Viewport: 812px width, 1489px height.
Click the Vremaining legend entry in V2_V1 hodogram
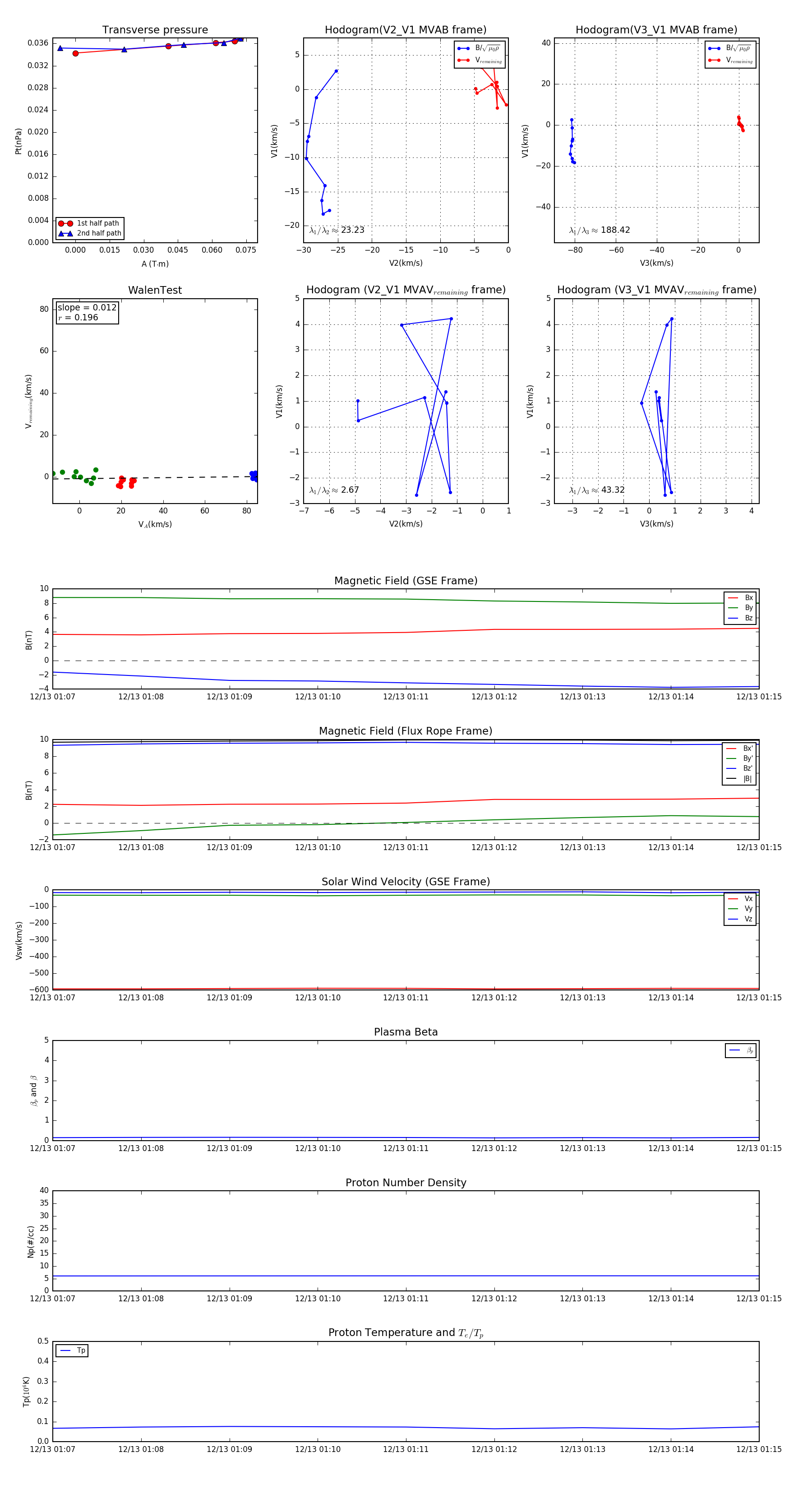pos(479,60)
